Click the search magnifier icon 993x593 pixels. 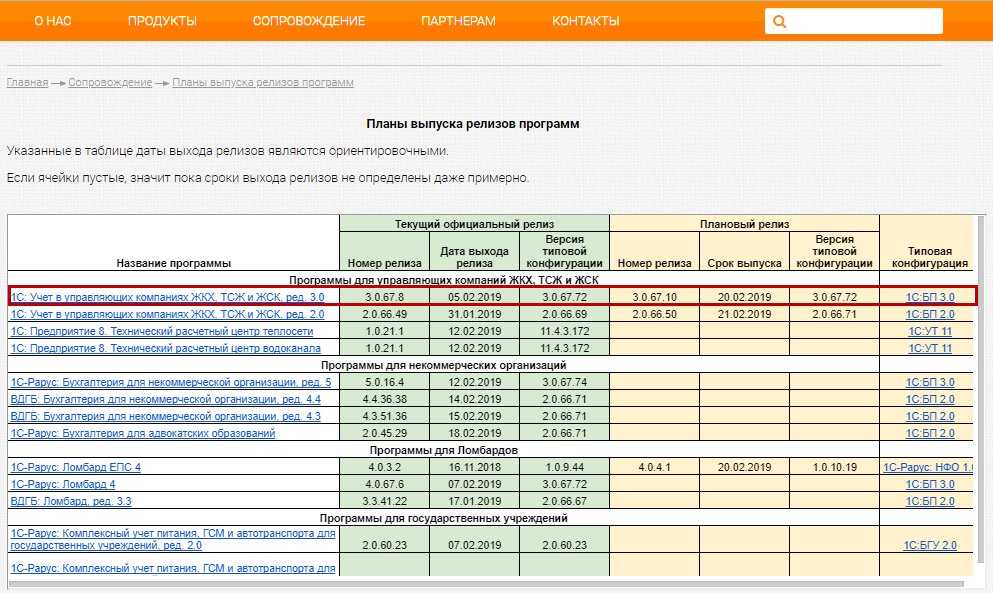click(x=780, y=22)
